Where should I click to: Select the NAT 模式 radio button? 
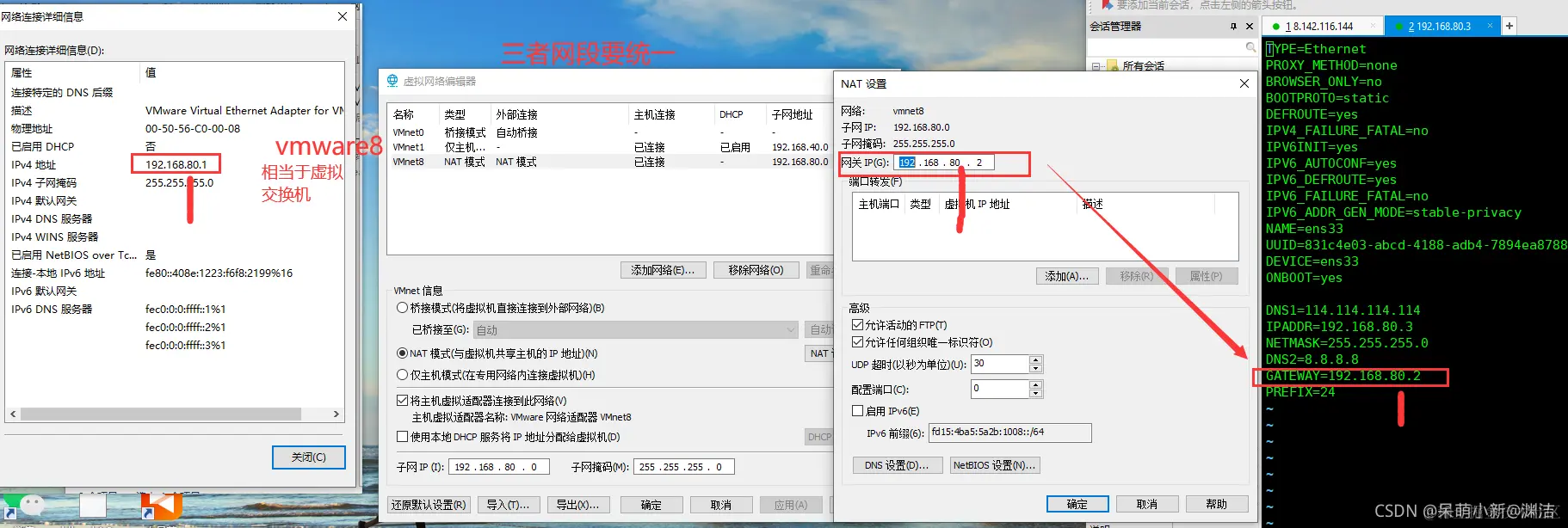coord(402,353)
